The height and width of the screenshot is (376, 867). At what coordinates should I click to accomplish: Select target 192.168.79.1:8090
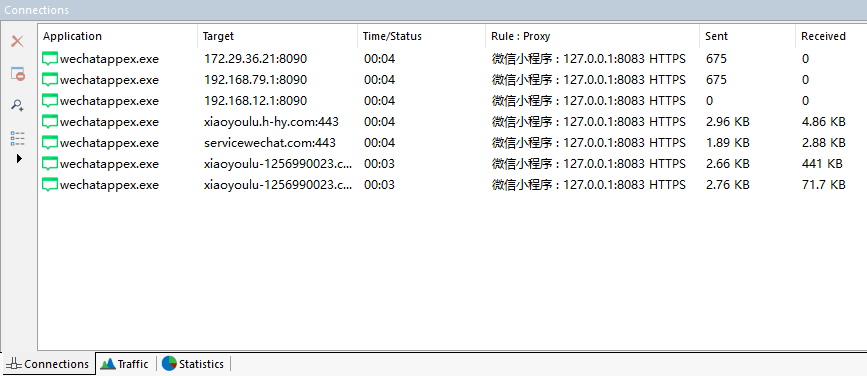(x=255, y=80)
